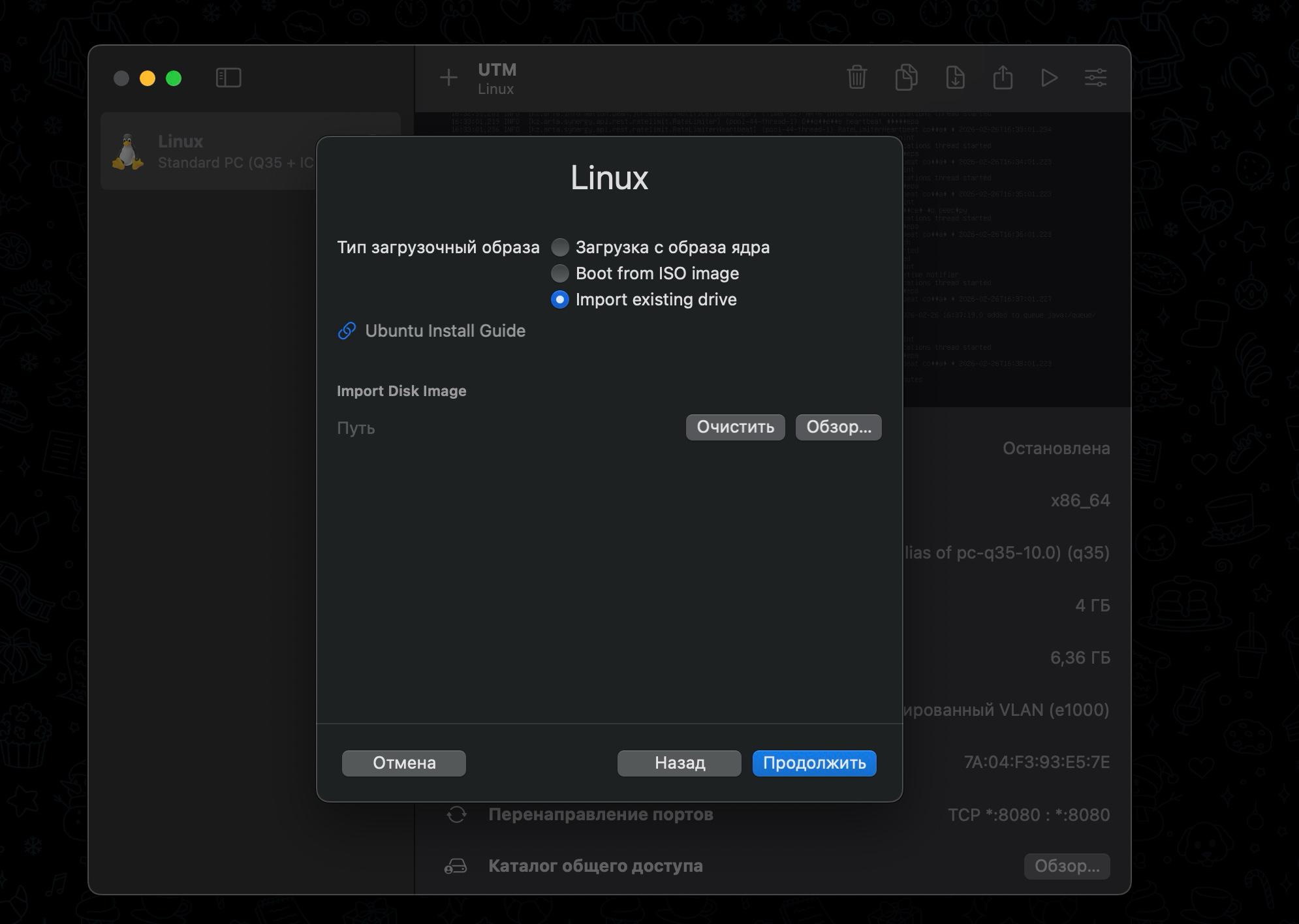Viewport: 1299px width, 924px height.
Task: Open VM settings via sliders icon
Action: [x=1095, y=78]
